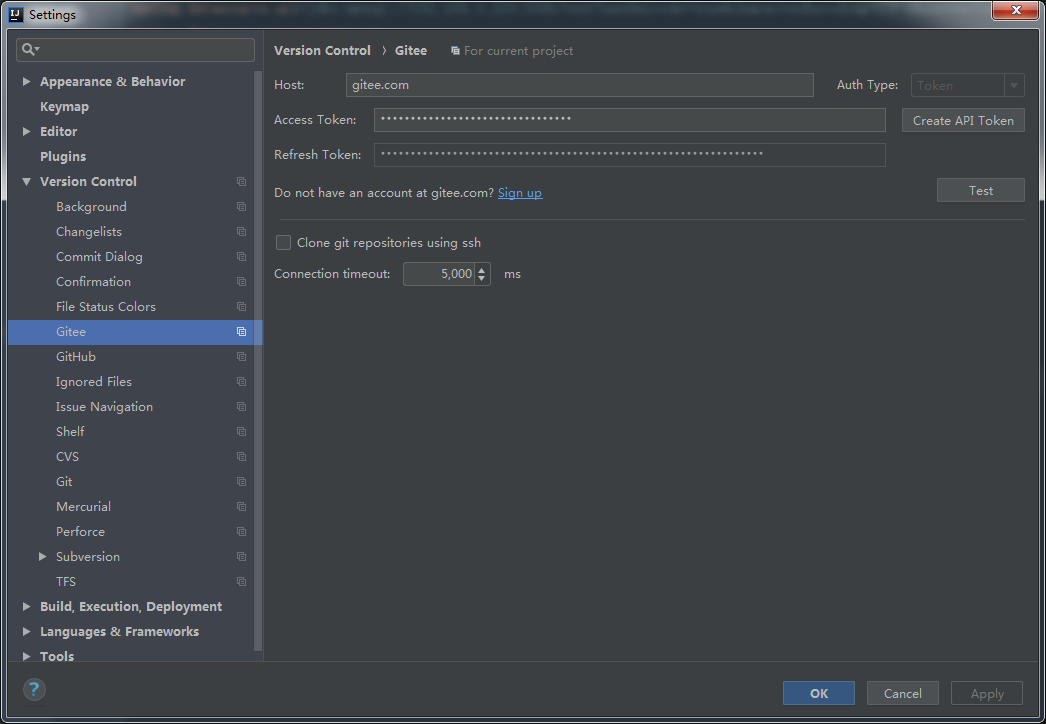
Task: Click the project icon on the GitHub row
Action: (241, 357)
